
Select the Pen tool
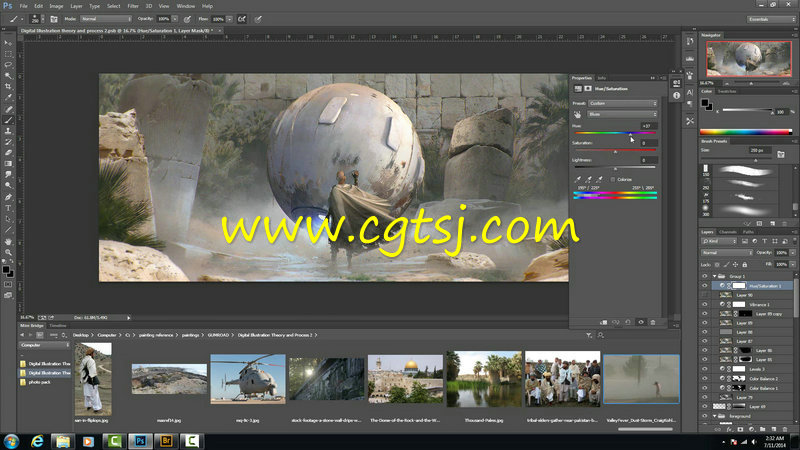(x=8, y=197)
